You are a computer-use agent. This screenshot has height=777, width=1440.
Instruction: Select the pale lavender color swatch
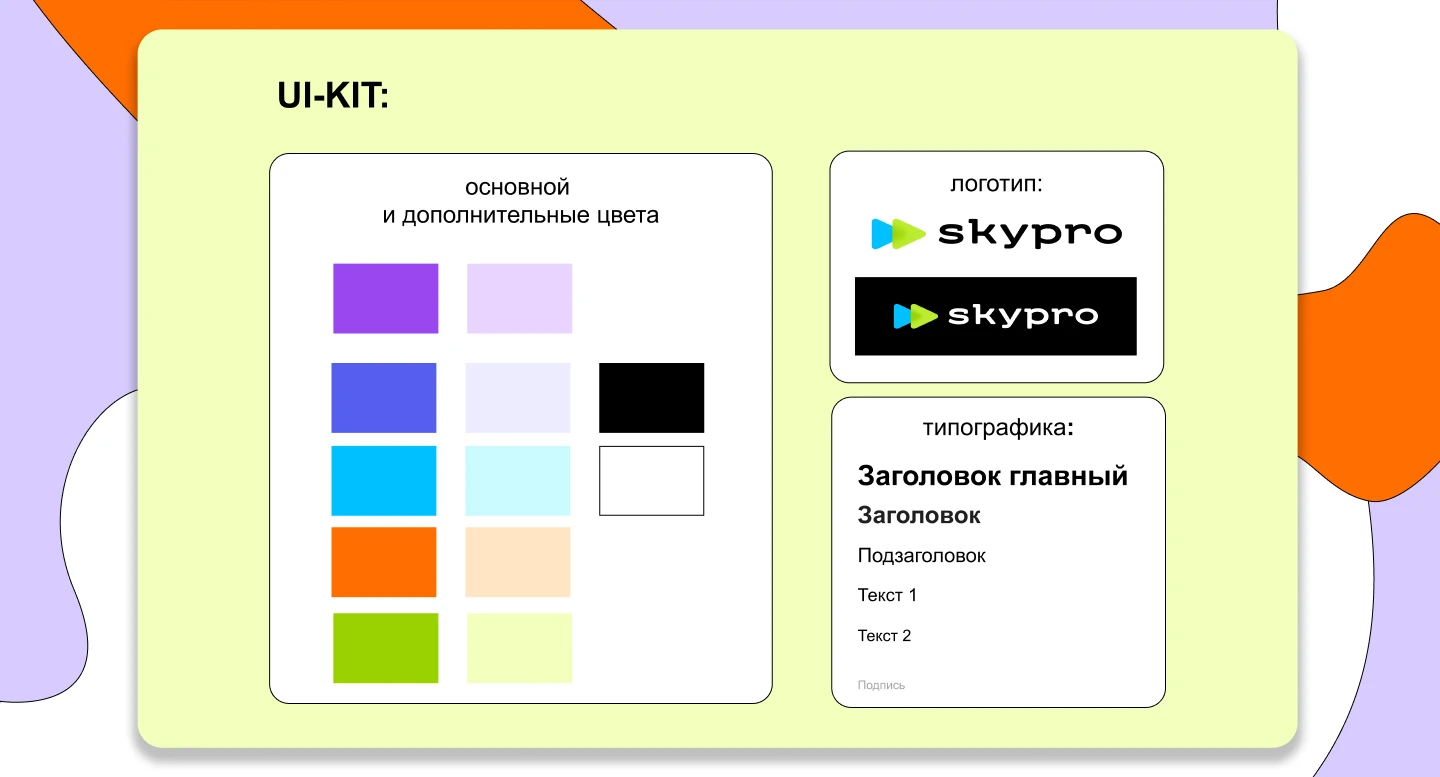(x=519, y=297)
